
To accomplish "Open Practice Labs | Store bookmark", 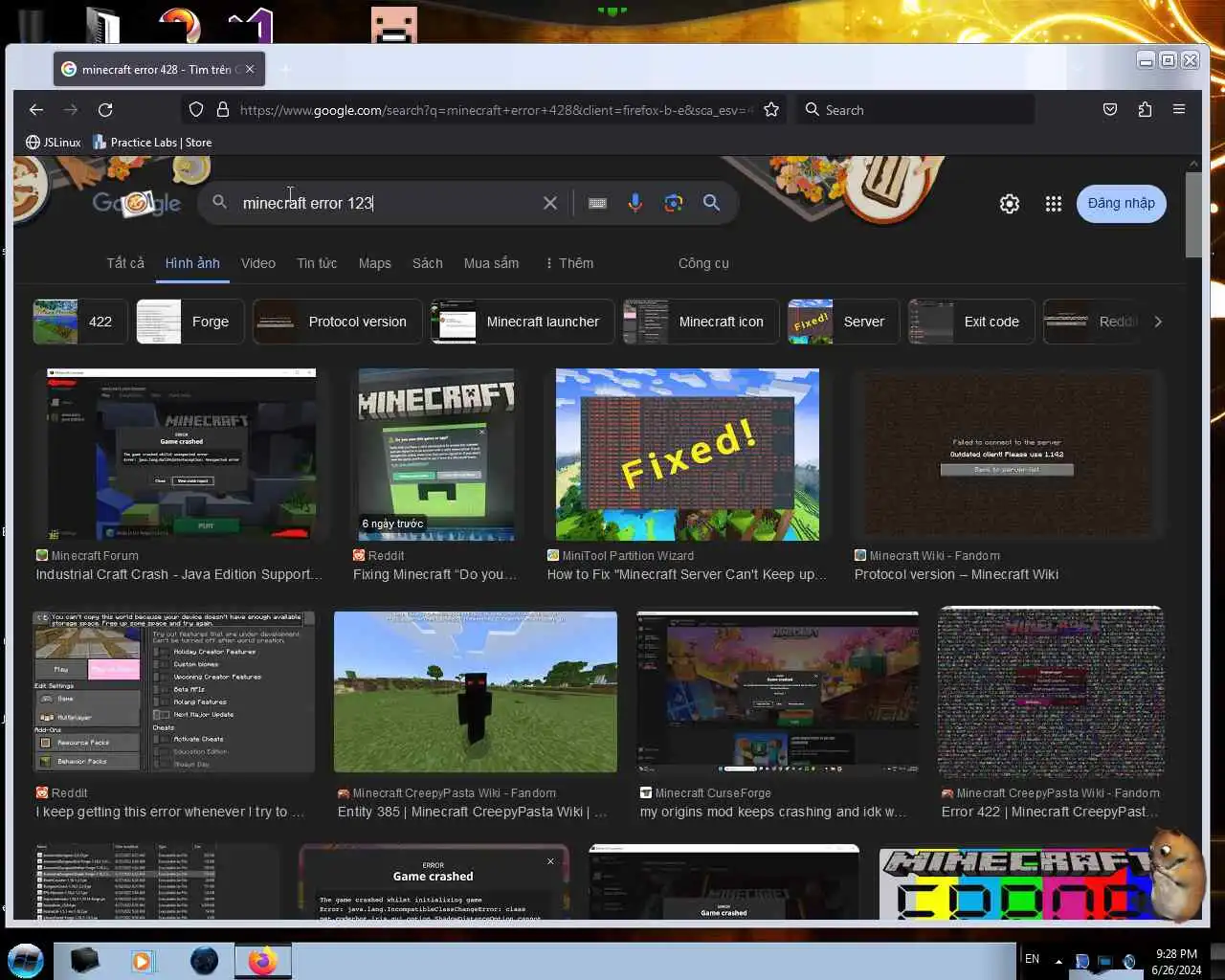I will point(152,143).
